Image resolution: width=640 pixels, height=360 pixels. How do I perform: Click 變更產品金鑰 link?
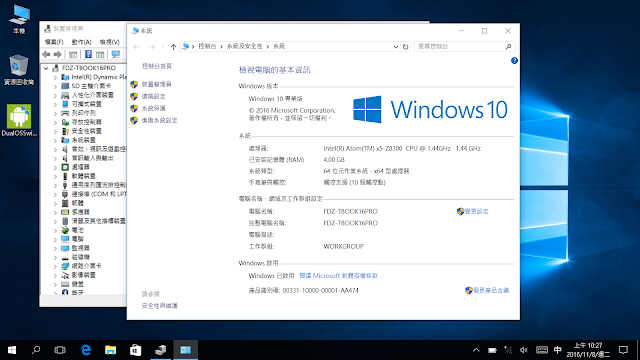click(x=491, y=290)
